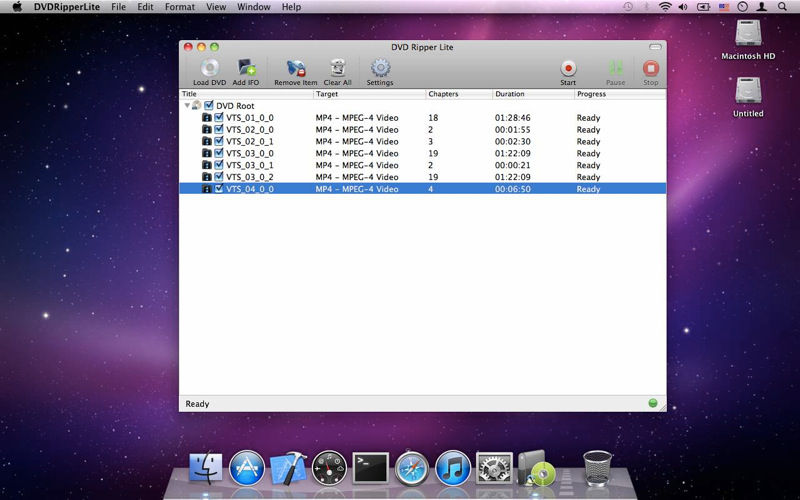This screenshot has height=500, width=800.
Task: Click the Pause toolbar icon
Action: 616,68
